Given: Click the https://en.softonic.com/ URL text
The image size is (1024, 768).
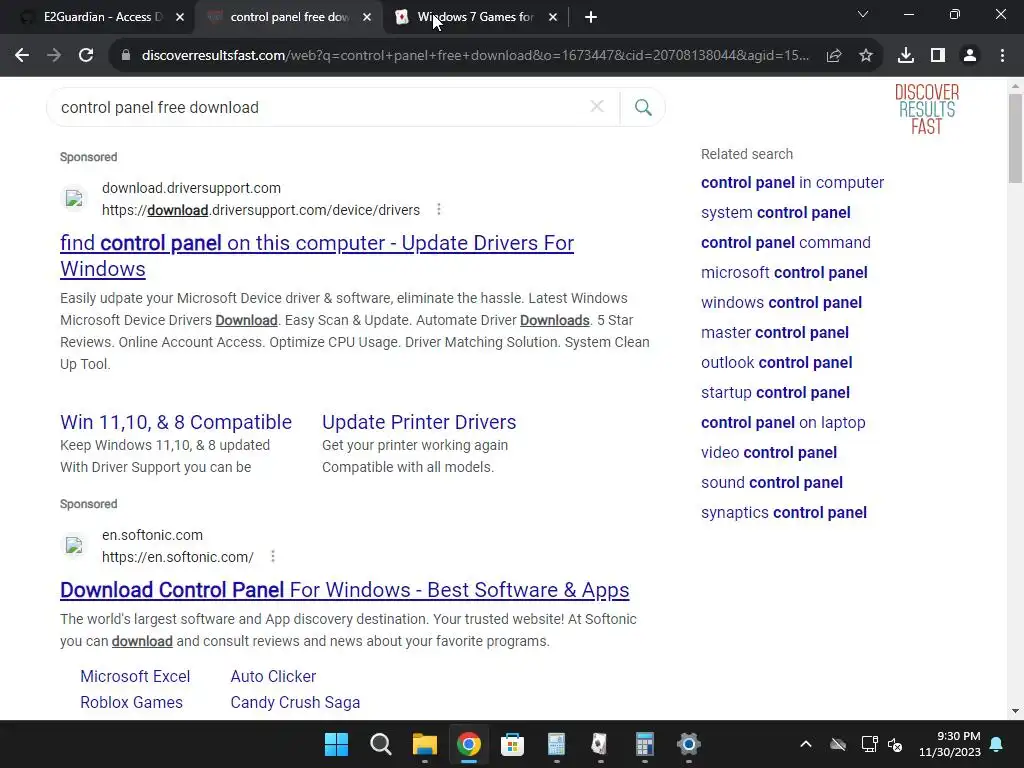Looking at the screenshot, I should [178, 556].
